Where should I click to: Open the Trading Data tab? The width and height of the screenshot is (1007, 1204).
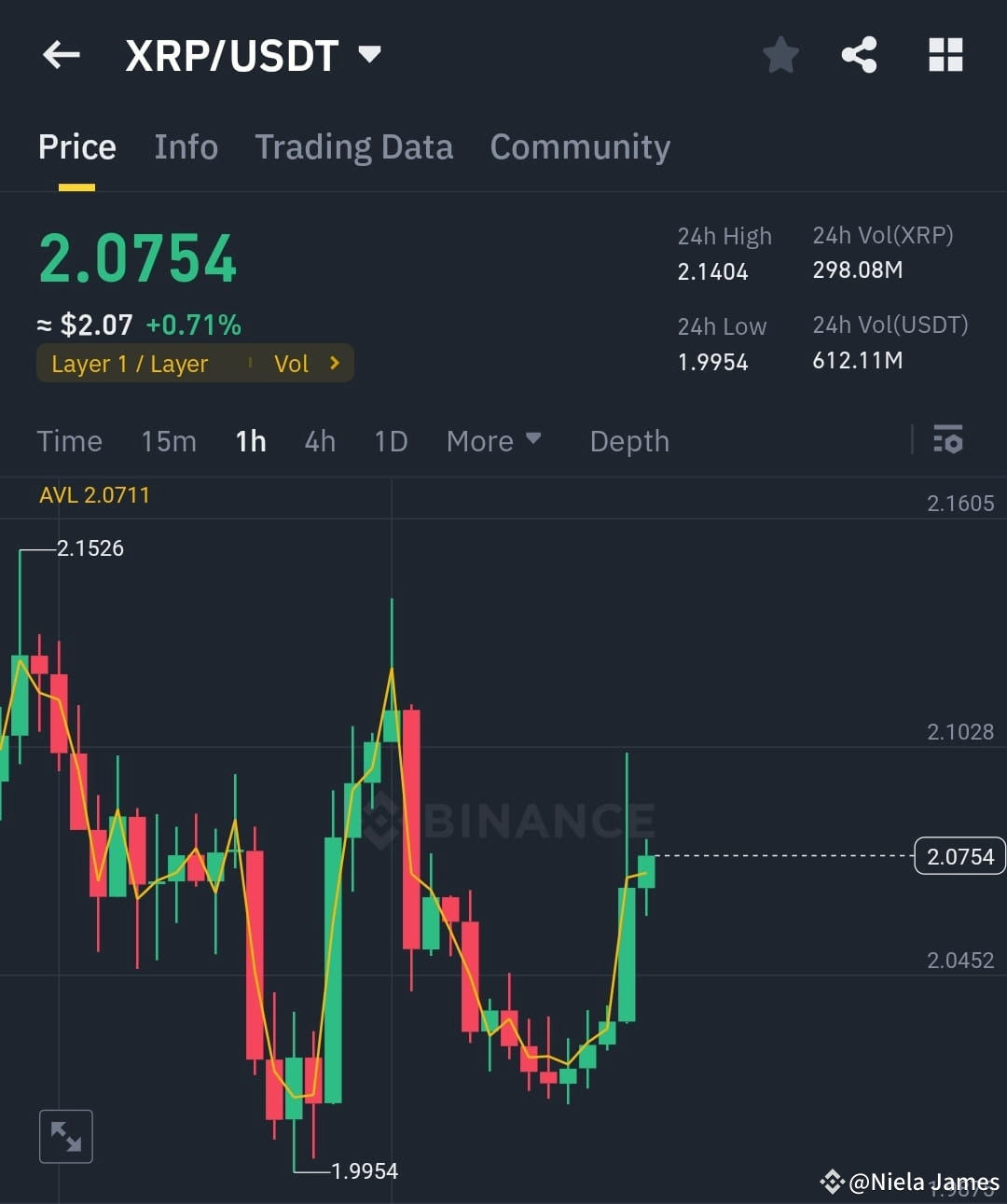coord(354,146)
